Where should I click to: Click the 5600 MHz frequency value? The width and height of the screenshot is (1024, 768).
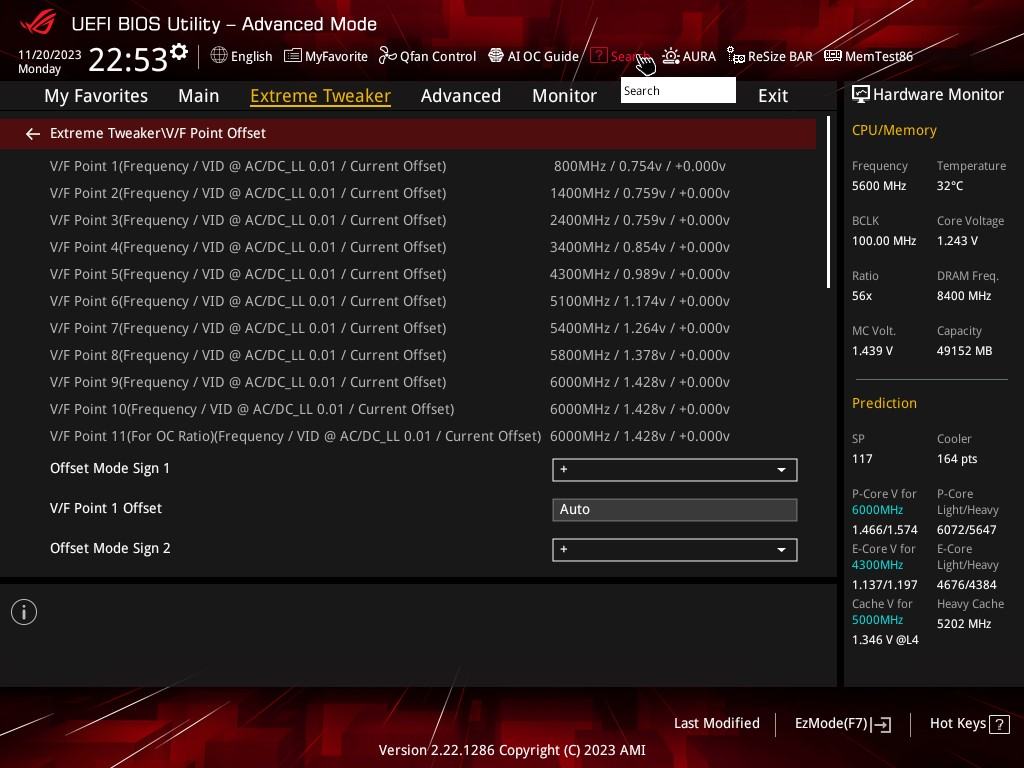pos(879,185)
